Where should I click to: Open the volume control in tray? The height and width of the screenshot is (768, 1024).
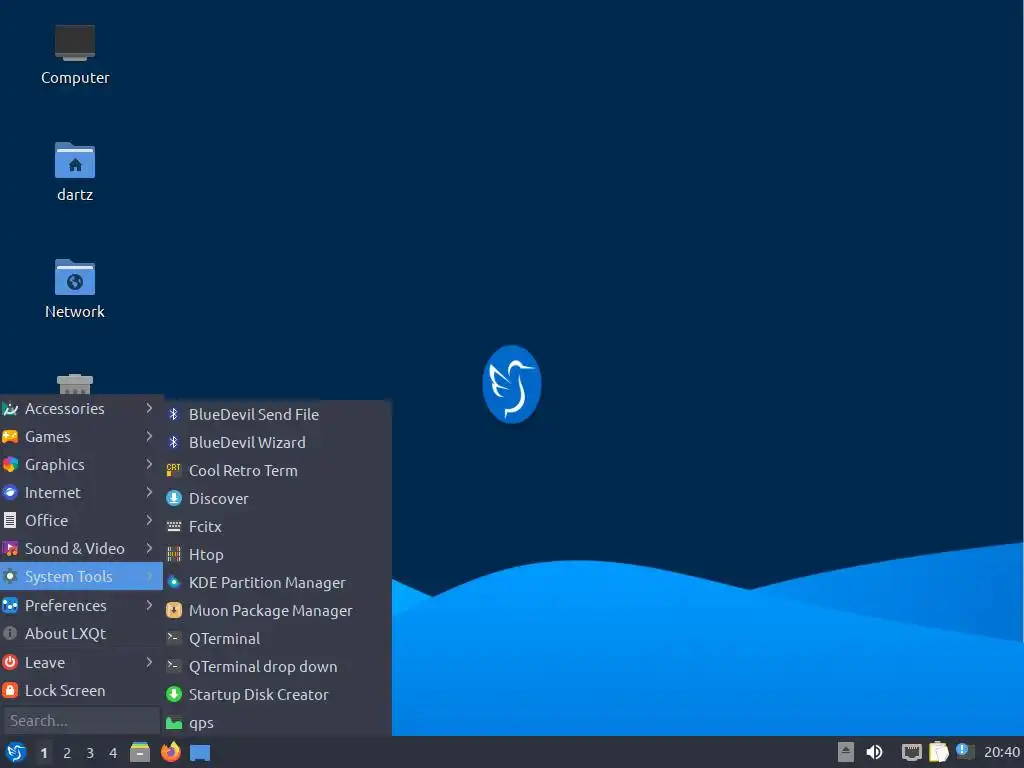point(874,752)
